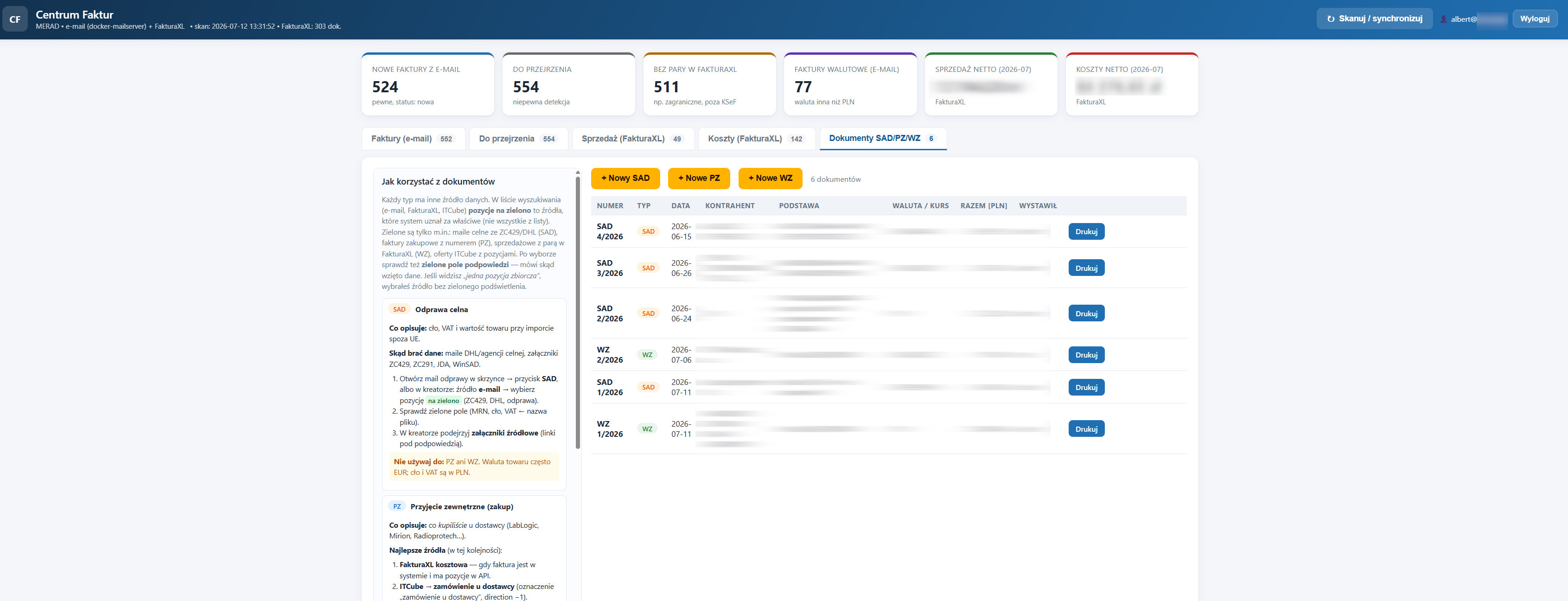Click the WYSTAWIŁ column header

1038,206
